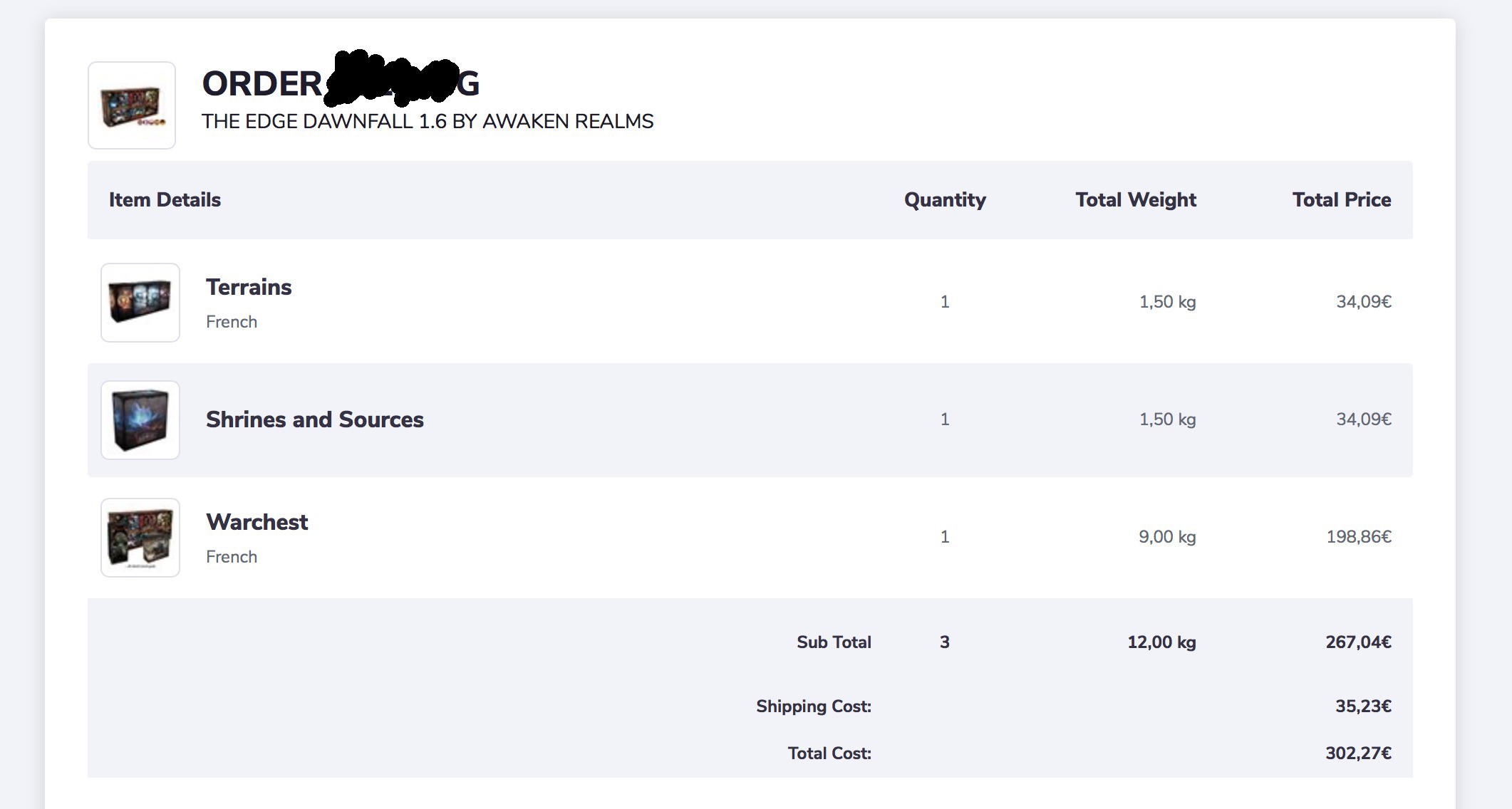Screen dimensions: 1512x809
Task: Click the Warchest item name
Action: point(257,522)
